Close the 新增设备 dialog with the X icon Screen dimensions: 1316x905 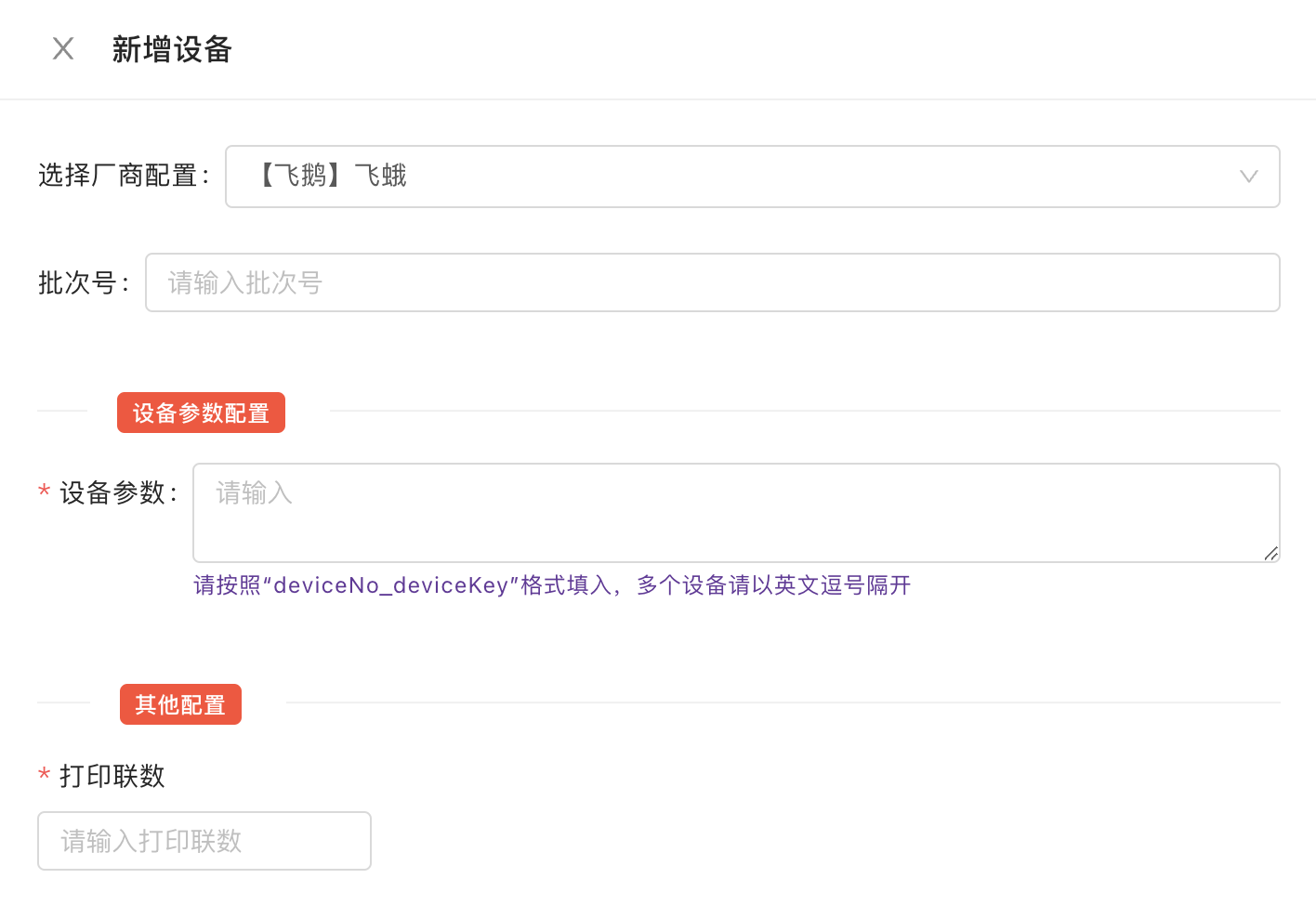(63, 48)
